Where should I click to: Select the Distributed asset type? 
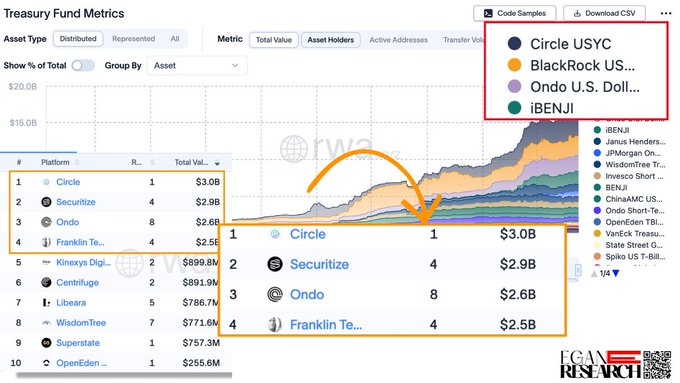point(78,39)
